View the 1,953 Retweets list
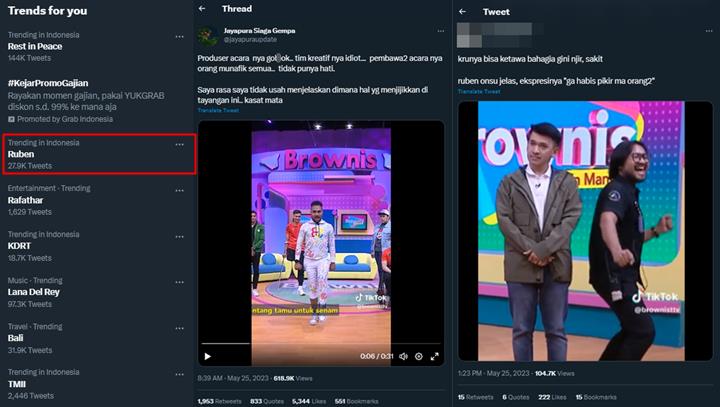 coord(219,401)
